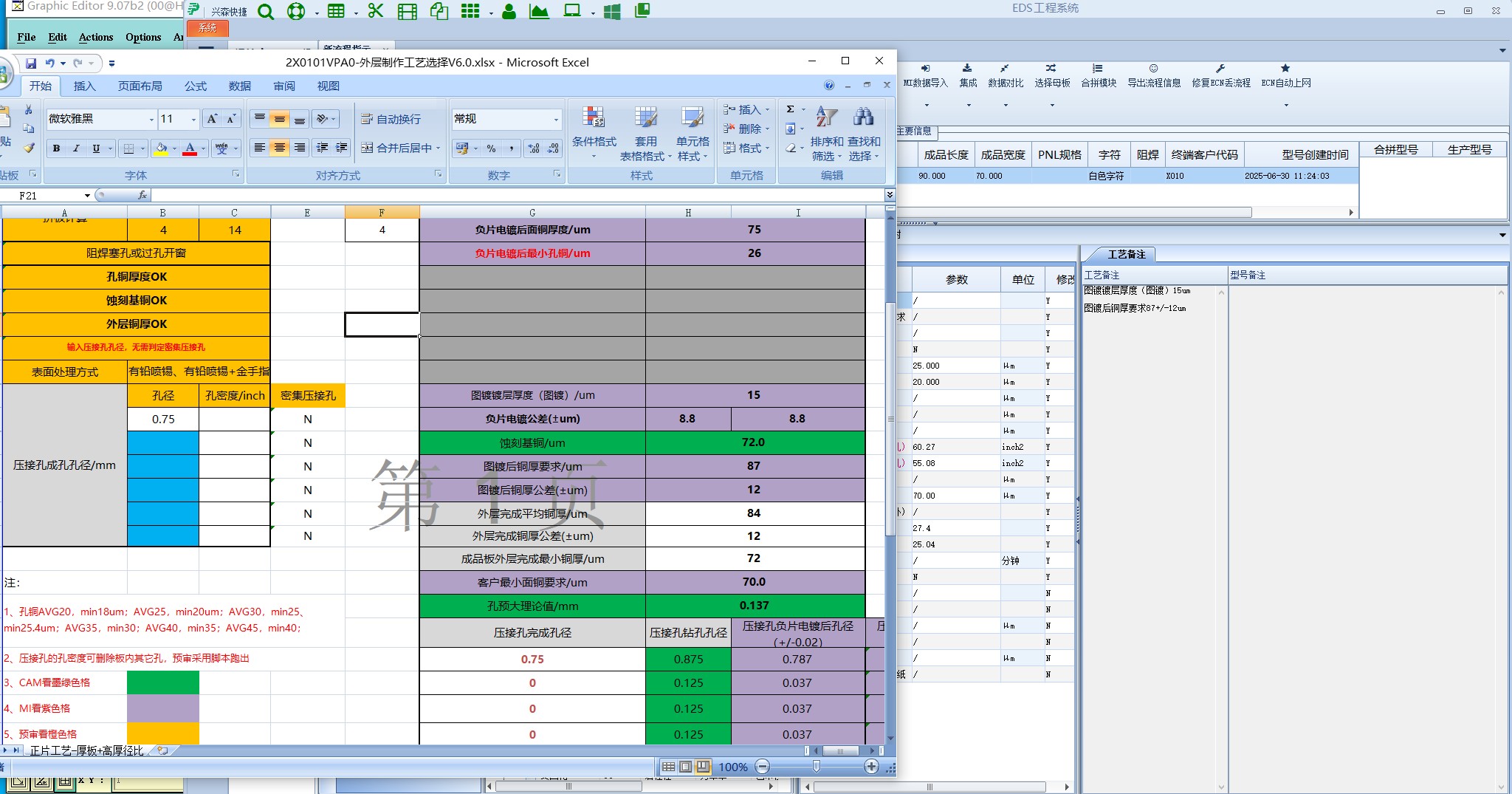The image size is (1512, 794).
Task: Click the Percent Style icon
Action: click(491, 148)
